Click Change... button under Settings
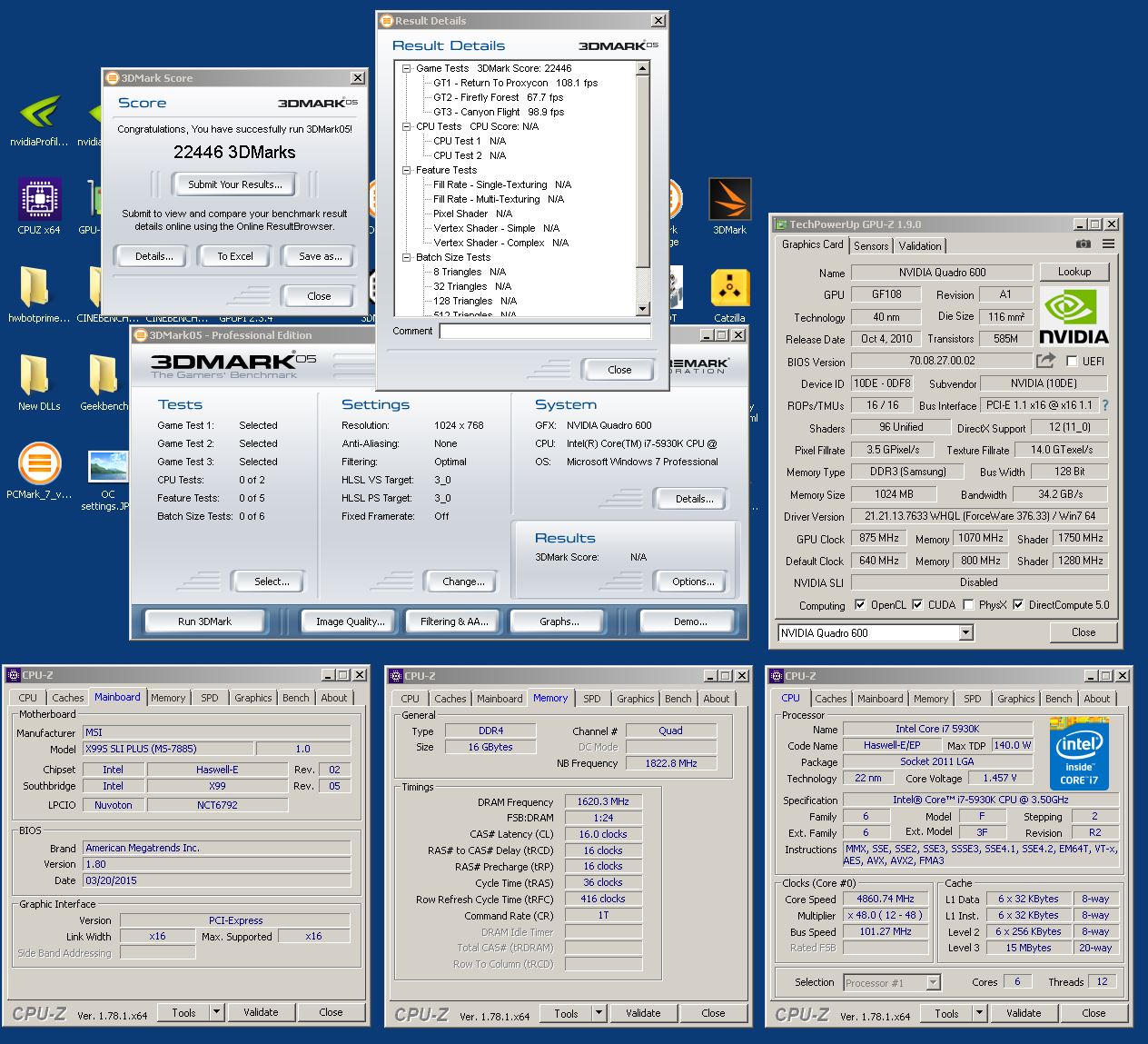The image size is (1148, 1044). [x=463, y=582]
